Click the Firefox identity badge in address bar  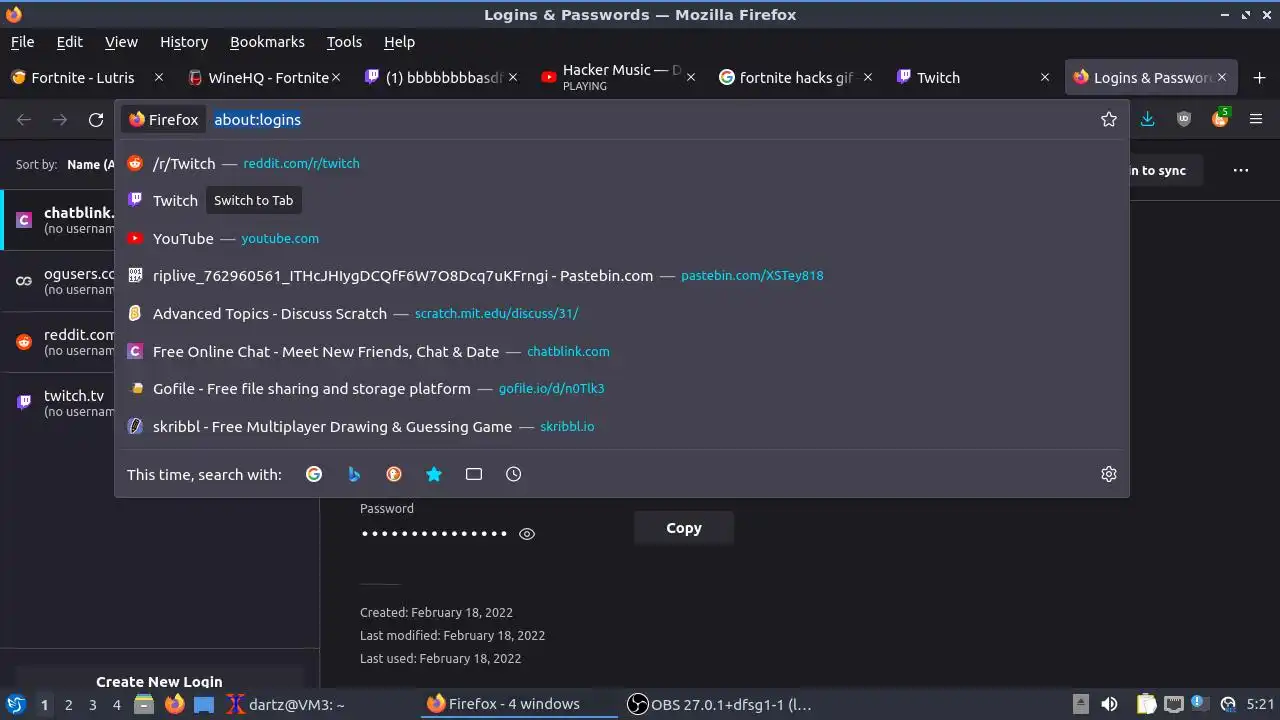pos(164,120)
